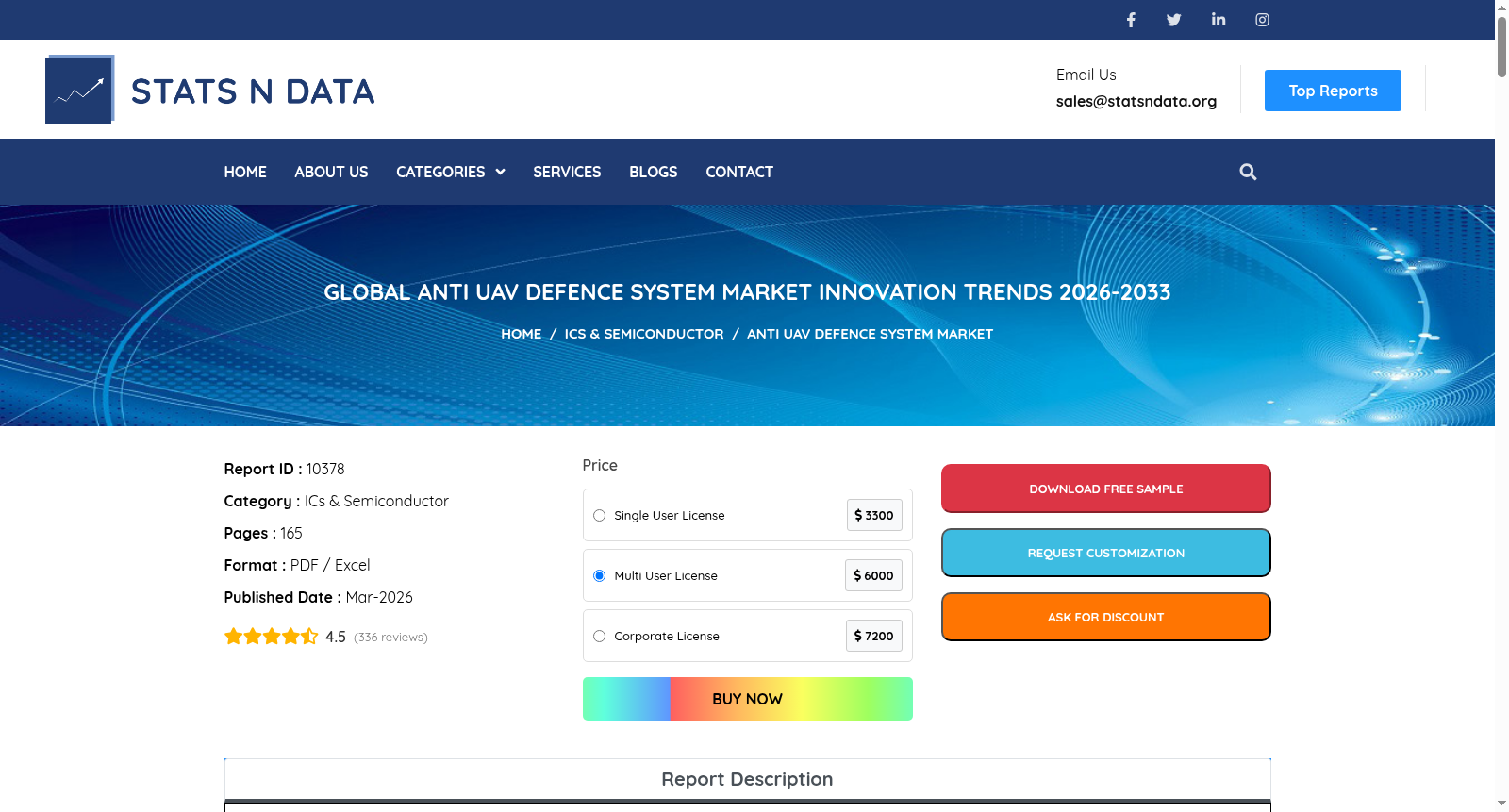Viewport: 1509px width, 812px height.
Task: Go to the Home menu item
Action: pyautogui.click(x=245, y=172)
